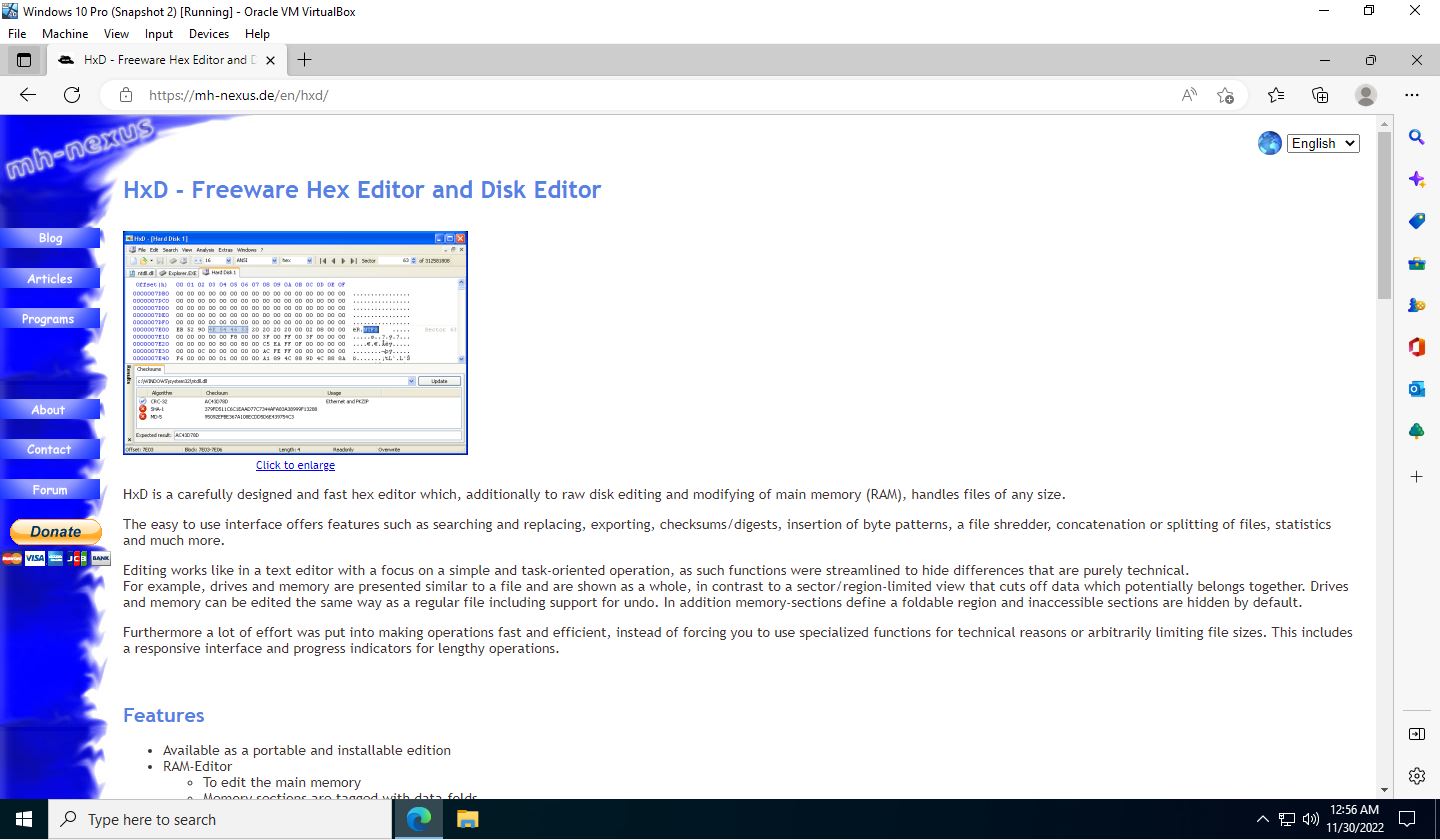Enlarge the HxD screenshot thumbnail
This screenshot has width=1440, height=840.
click(x=295, y=343)
